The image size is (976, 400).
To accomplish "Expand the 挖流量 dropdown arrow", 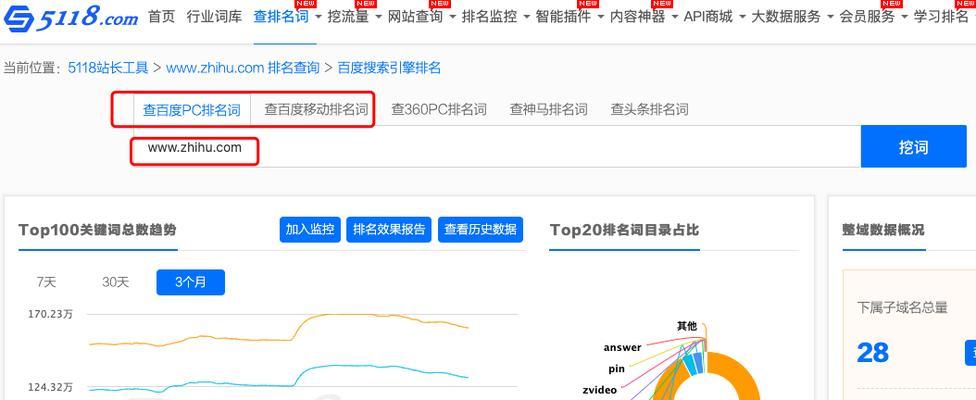I will pos(378,17).
